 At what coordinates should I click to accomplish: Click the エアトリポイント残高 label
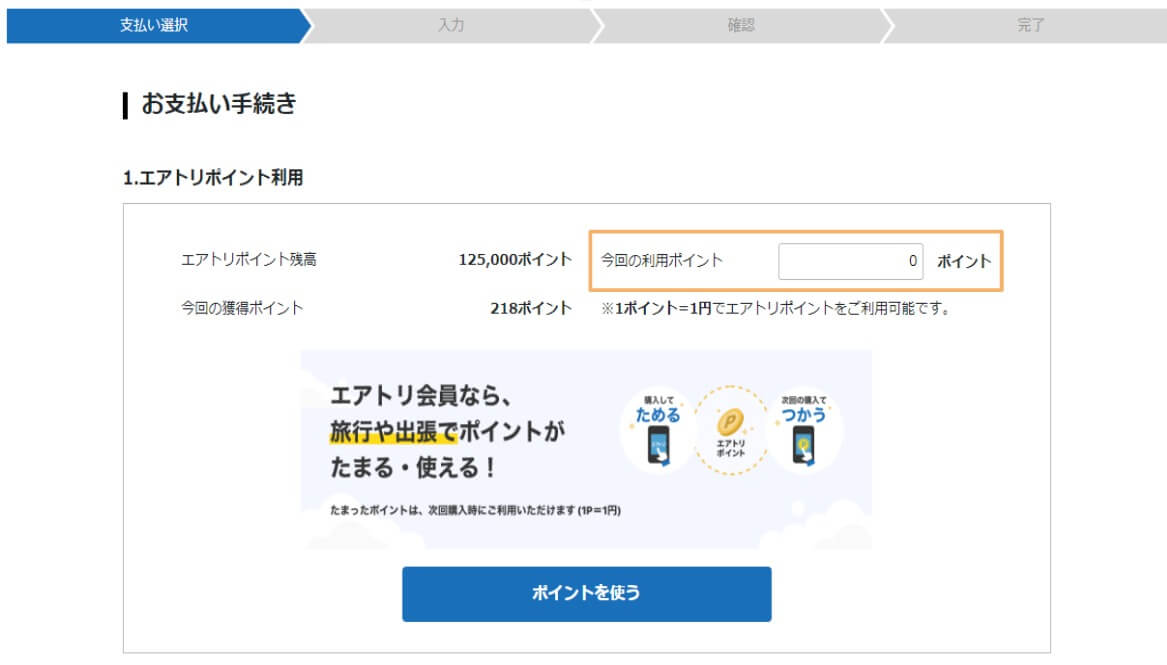tap(249, 260)
